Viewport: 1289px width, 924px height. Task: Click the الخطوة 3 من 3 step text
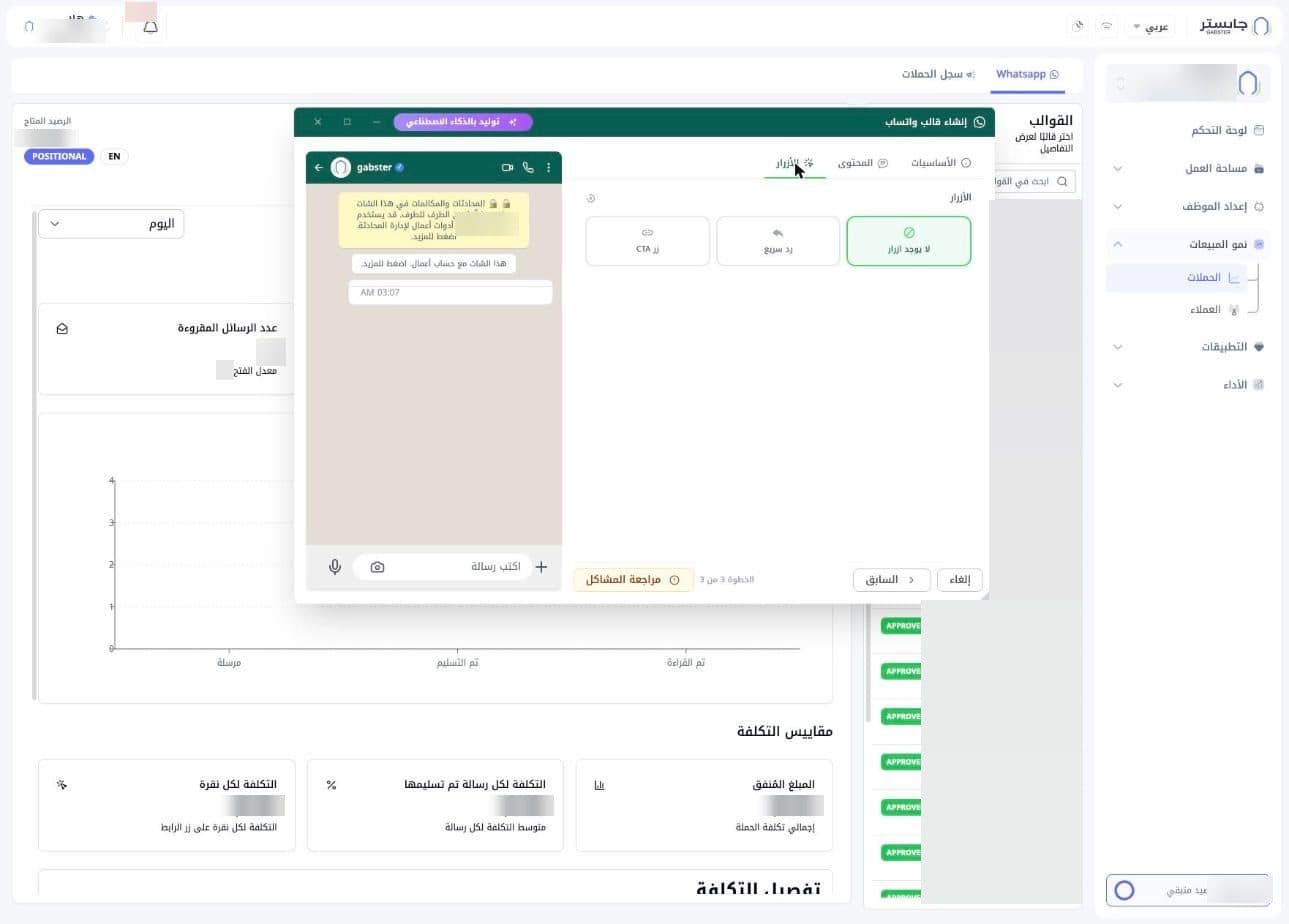point(726,580)
